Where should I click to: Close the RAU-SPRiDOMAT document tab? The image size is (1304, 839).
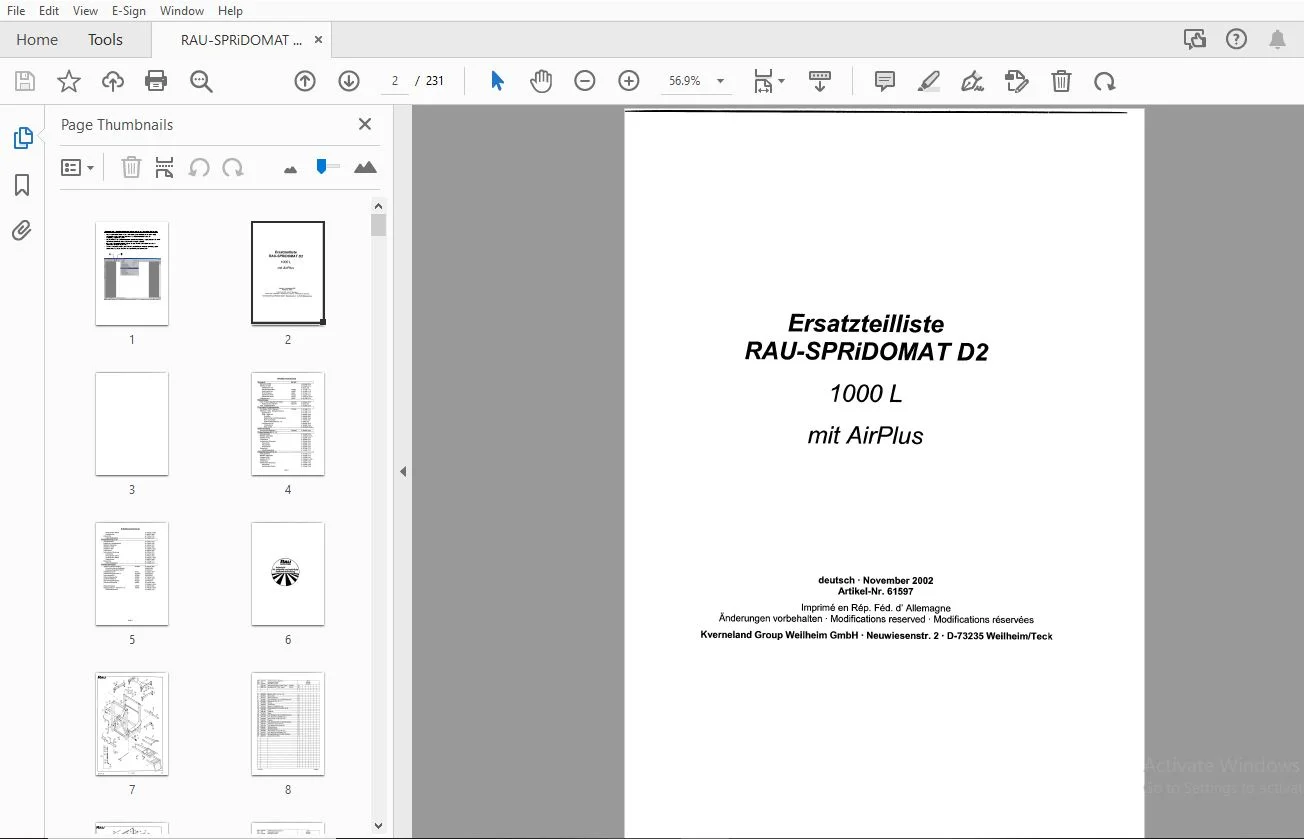[319, 40]
